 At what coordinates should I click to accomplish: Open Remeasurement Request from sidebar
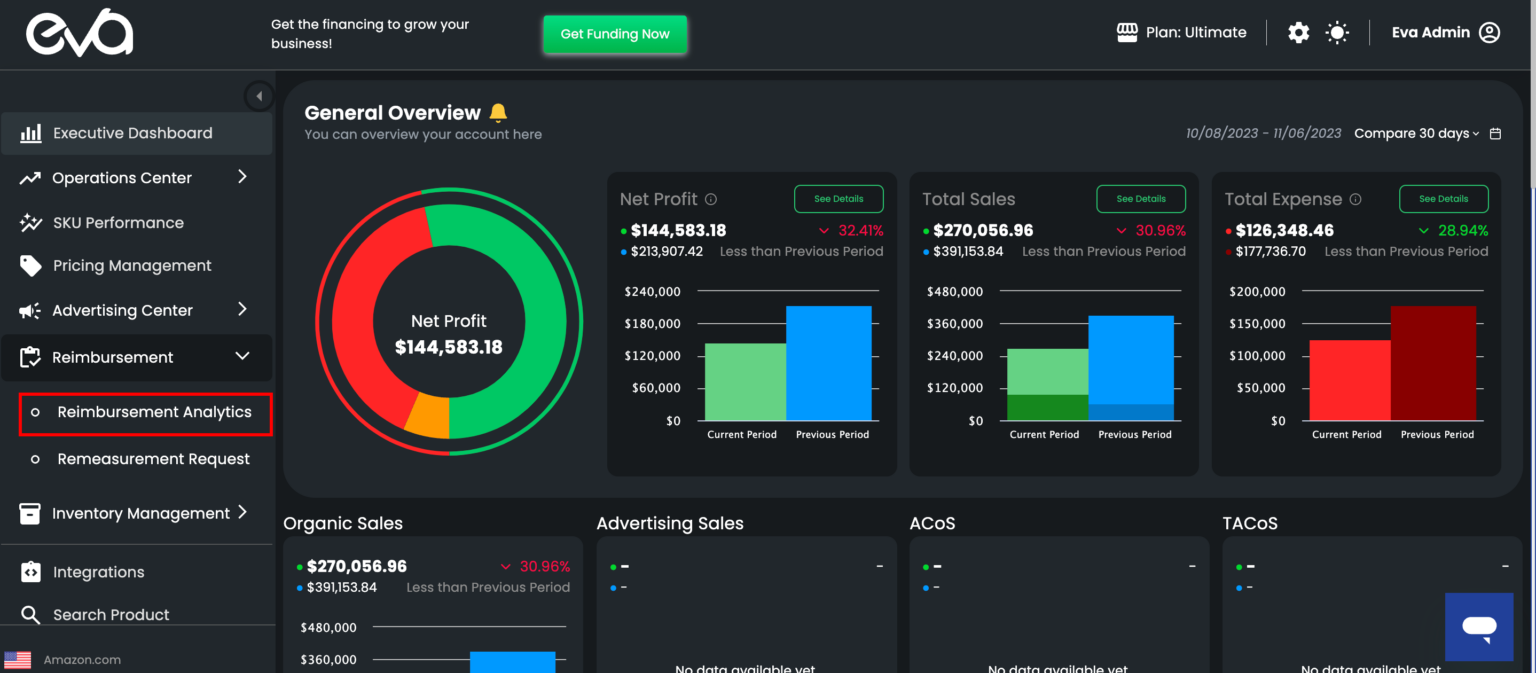click(153, 458)
